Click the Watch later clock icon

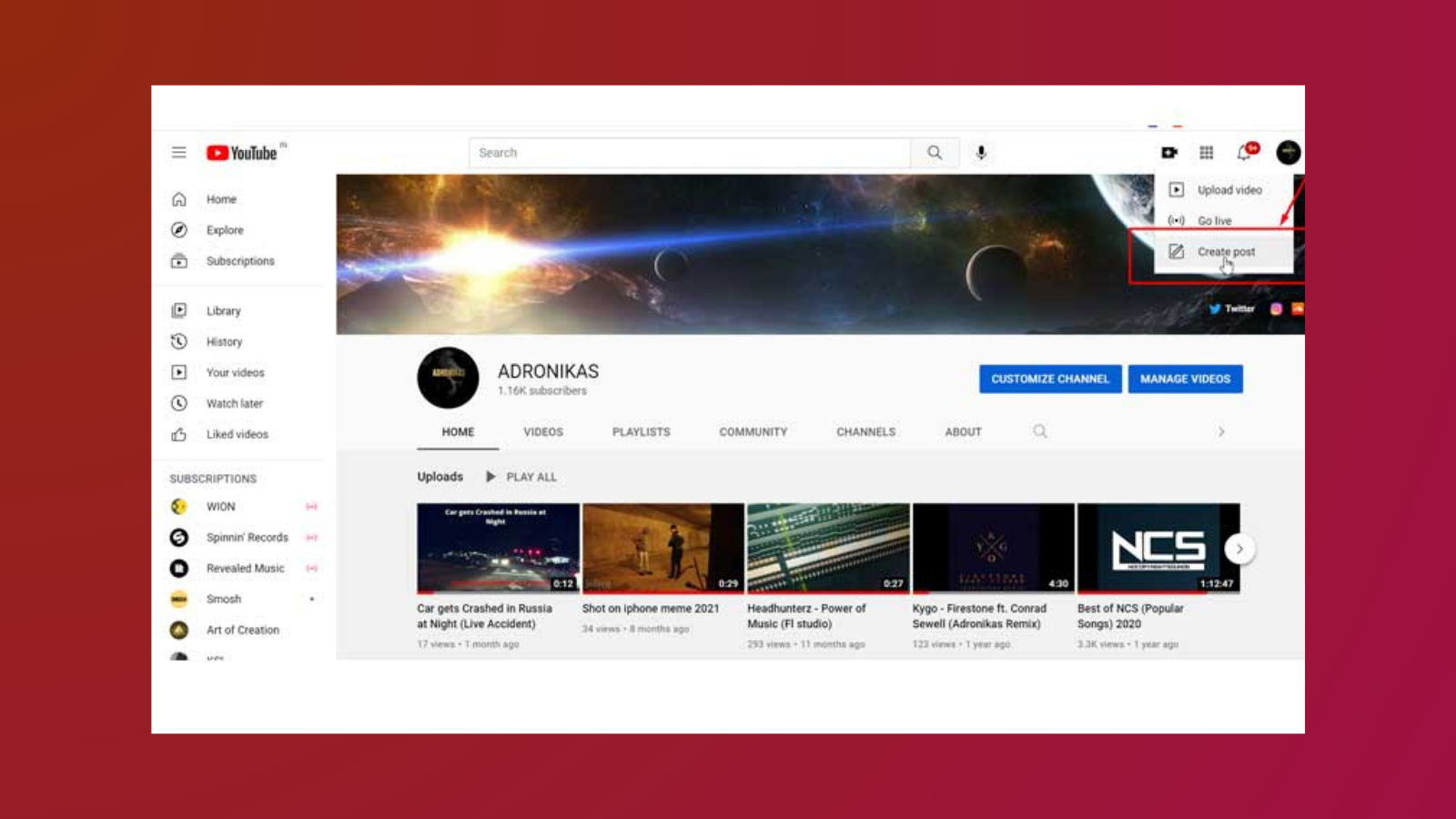click(179, 403)
